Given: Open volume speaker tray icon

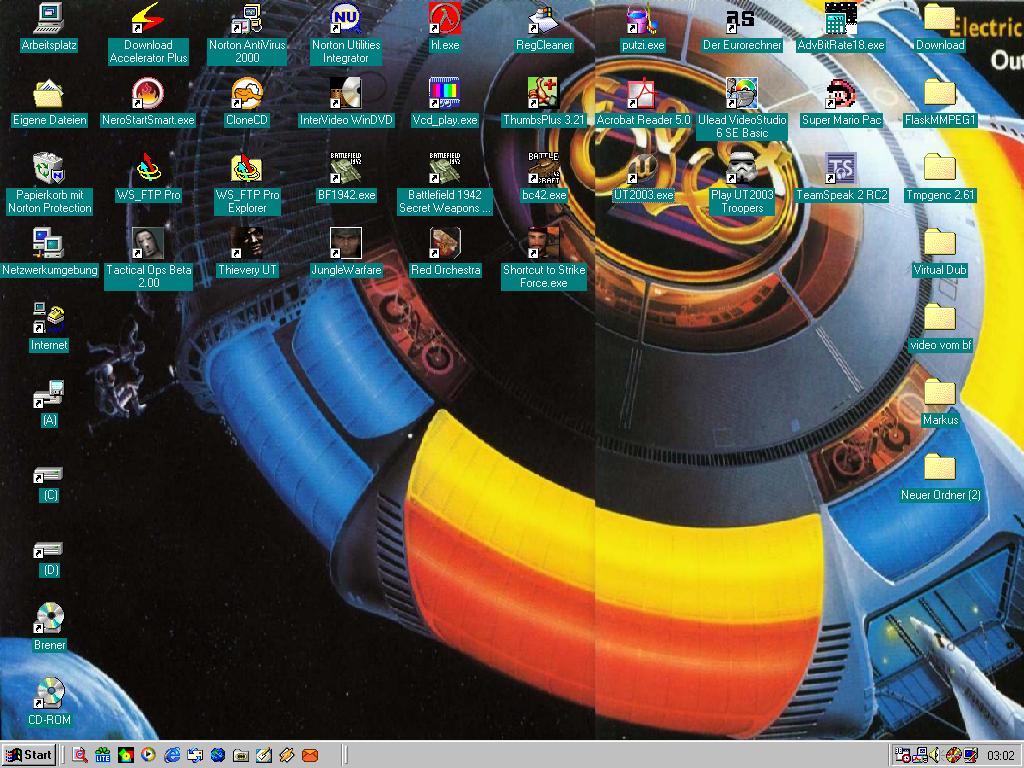Looking at the screenshot, I should (935, 756).
